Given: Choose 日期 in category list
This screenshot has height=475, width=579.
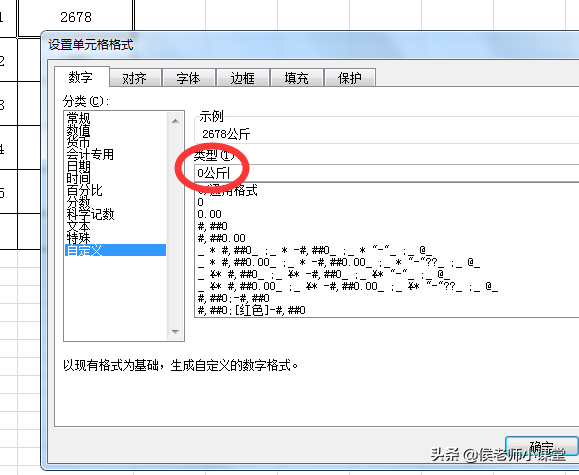Looking at the screenshot, I should [x=115, y=166].
